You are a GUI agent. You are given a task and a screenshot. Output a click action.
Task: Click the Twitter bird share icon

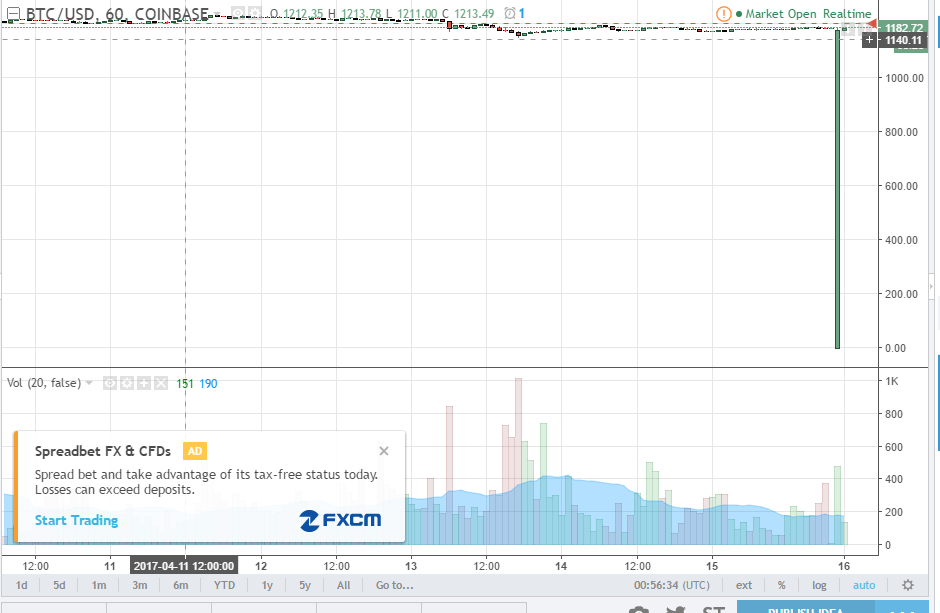pyautogui.click(x=676, y=609)
